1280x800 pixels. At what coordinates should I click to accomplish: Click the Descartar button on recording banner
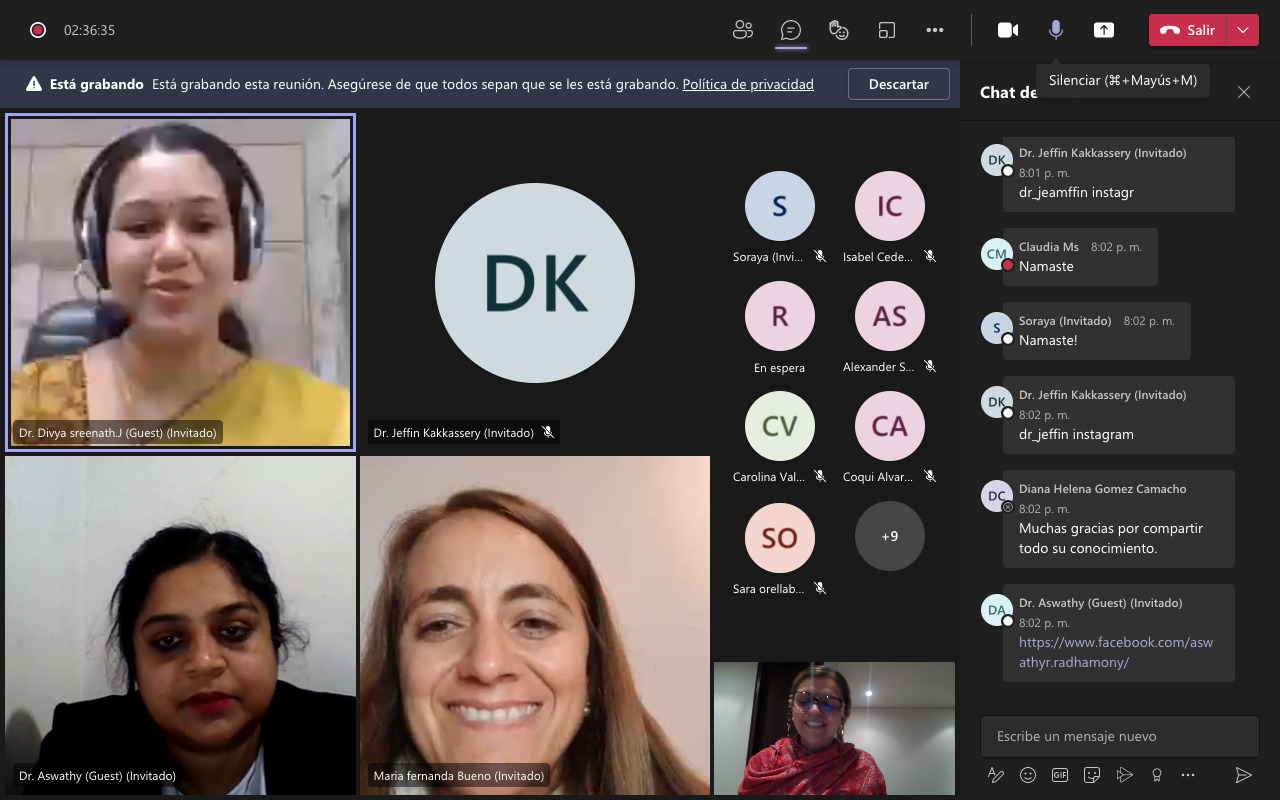coord(898,84)
